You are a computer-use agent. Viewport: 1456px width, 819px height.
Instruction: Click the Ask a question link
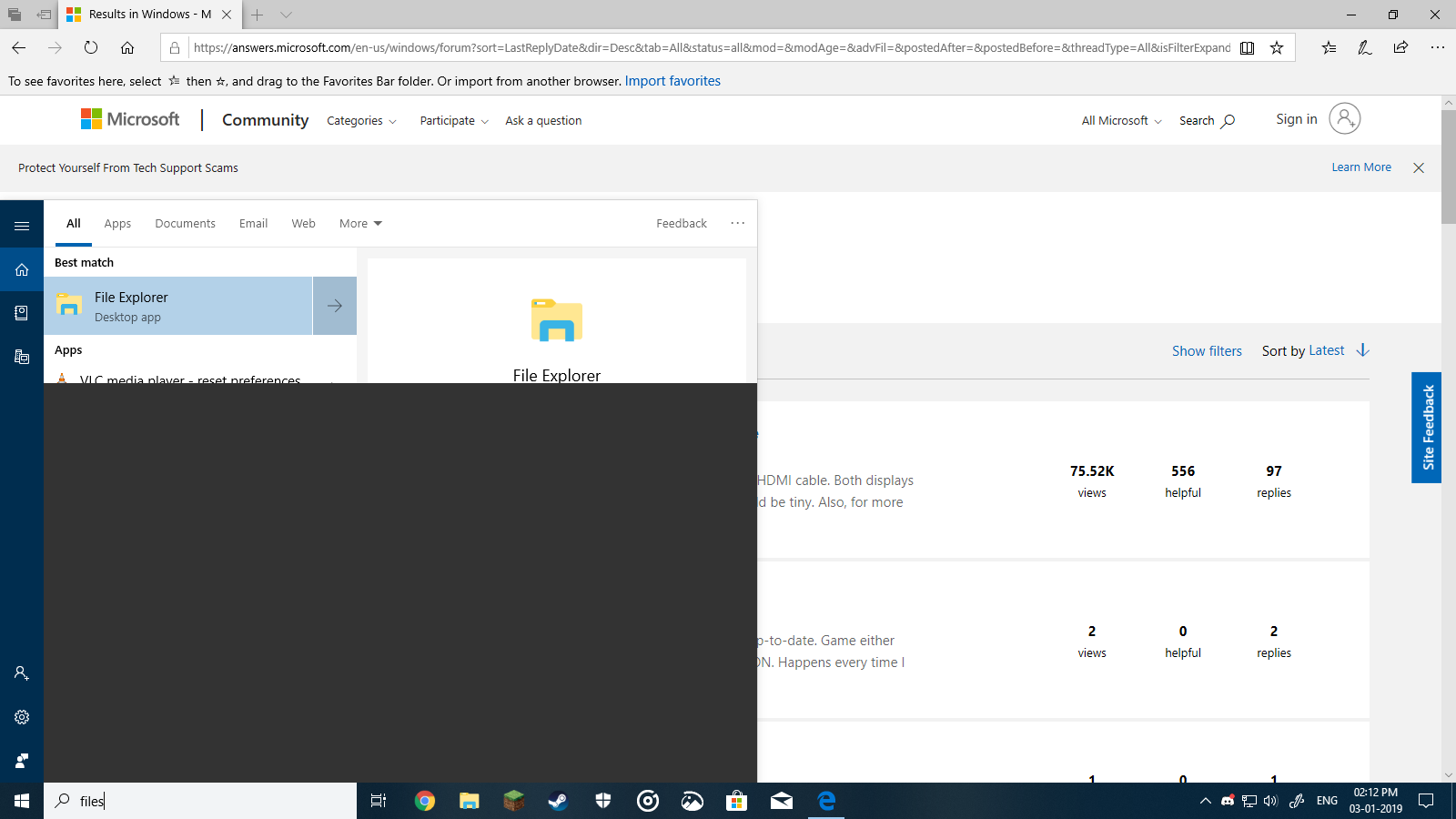(543, 121)
